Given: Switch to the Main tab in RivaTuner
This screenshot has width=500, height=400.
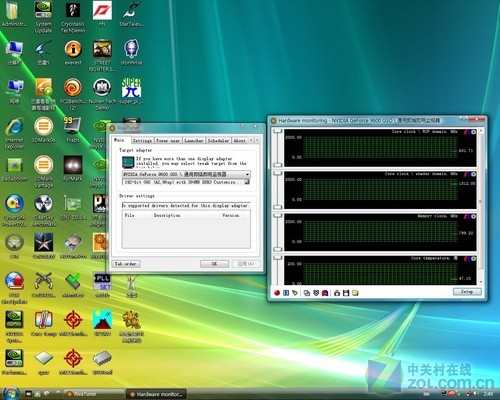Looking at the screenshot, I should tap(121, 140).
